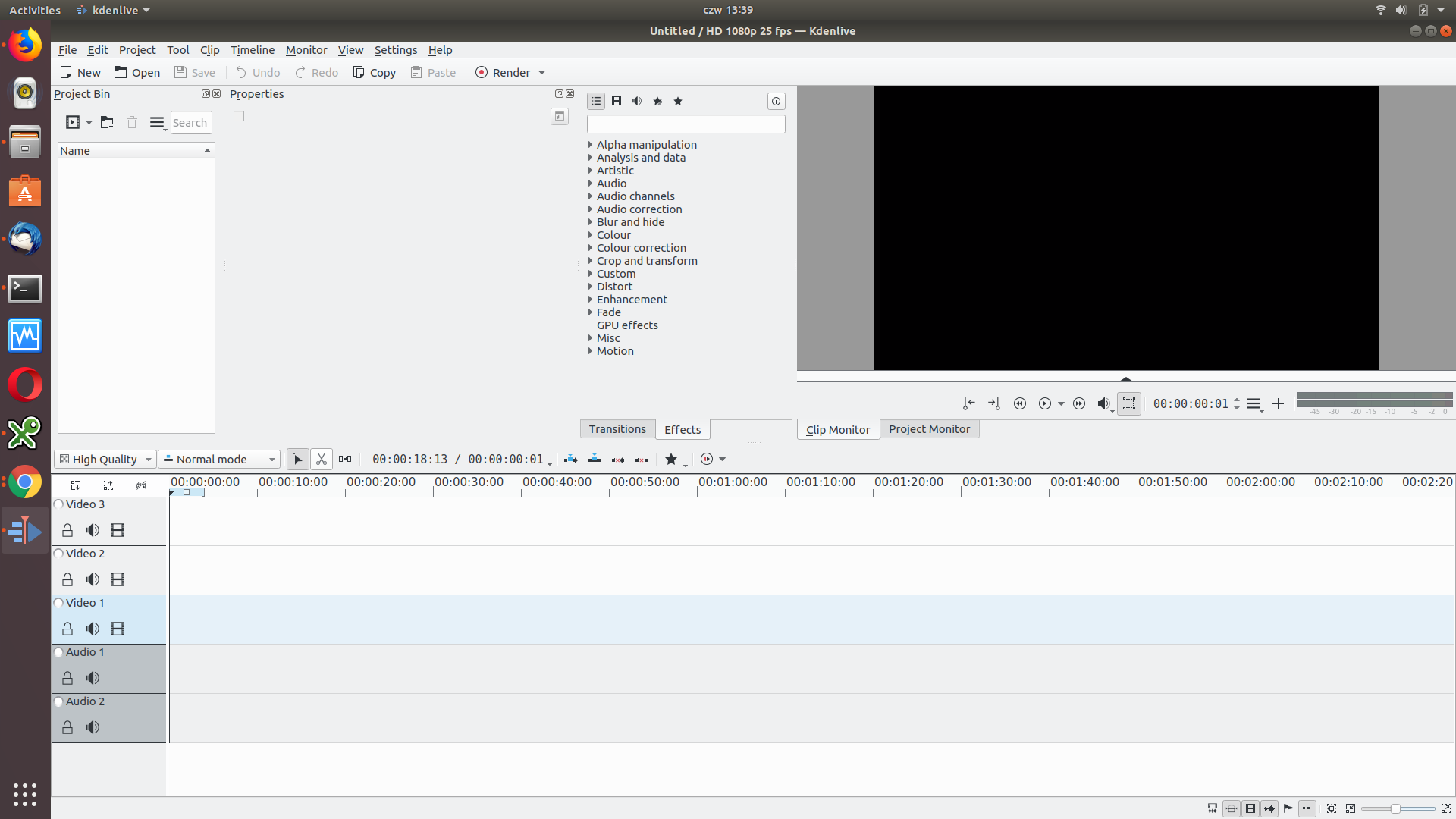Show audio effects category icon

pyautogui.click(x=637, y=101)
